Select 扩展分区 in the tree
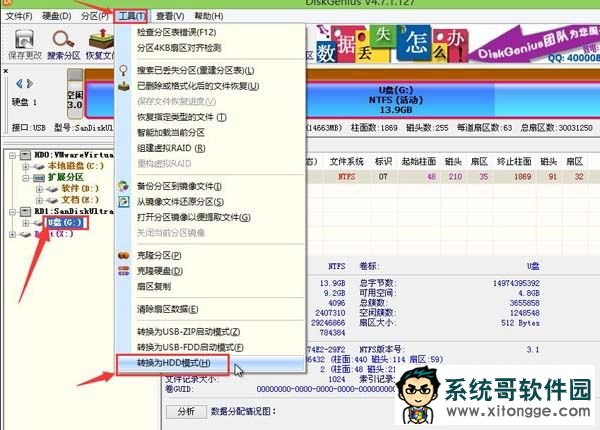This screenshot has height=430, width=600. [x=65, y=177]
